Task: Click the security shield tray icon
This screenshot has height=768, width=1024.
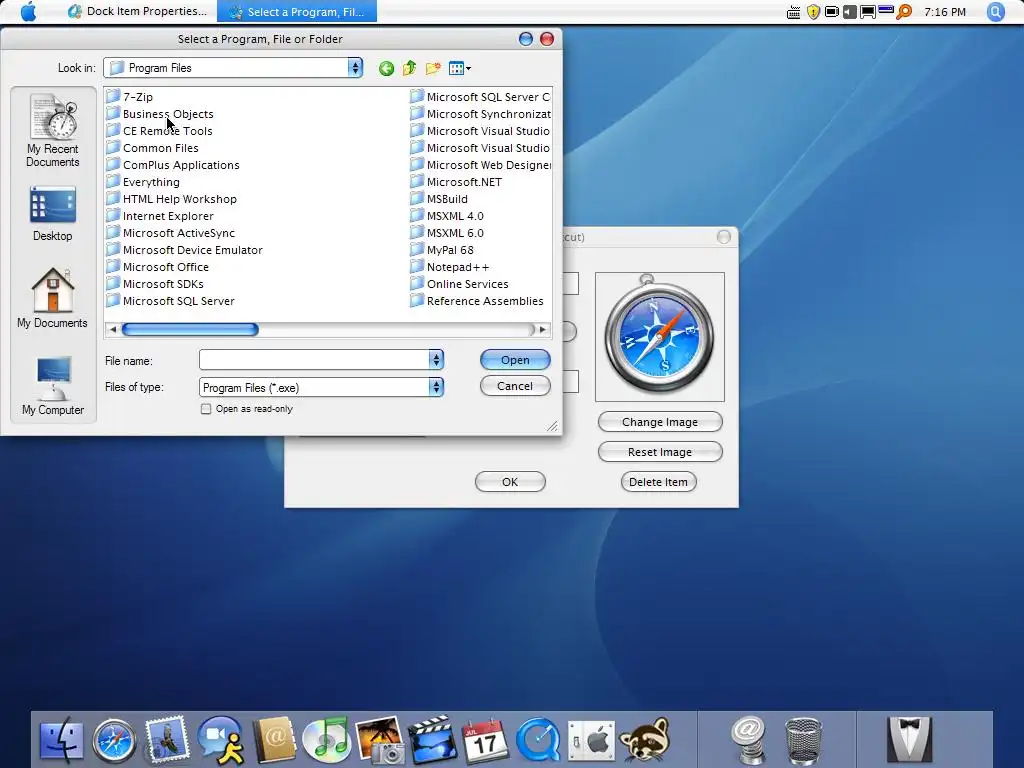Action: tap(813, 12)
